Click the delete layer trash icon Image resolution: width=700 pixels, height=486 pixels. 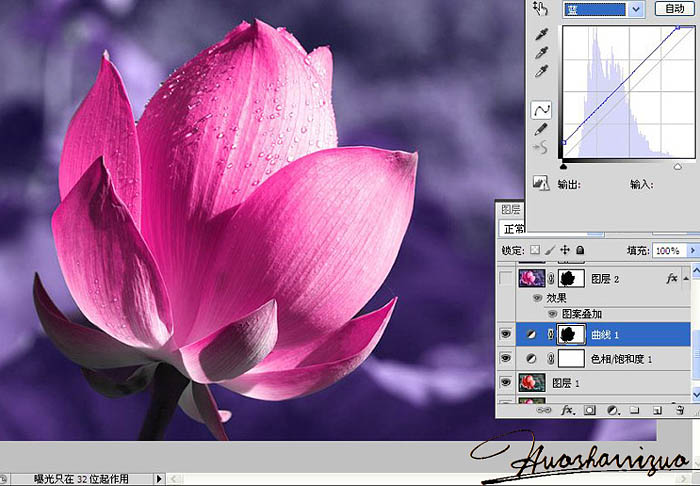pyautogui.click(x=678, y=410)
